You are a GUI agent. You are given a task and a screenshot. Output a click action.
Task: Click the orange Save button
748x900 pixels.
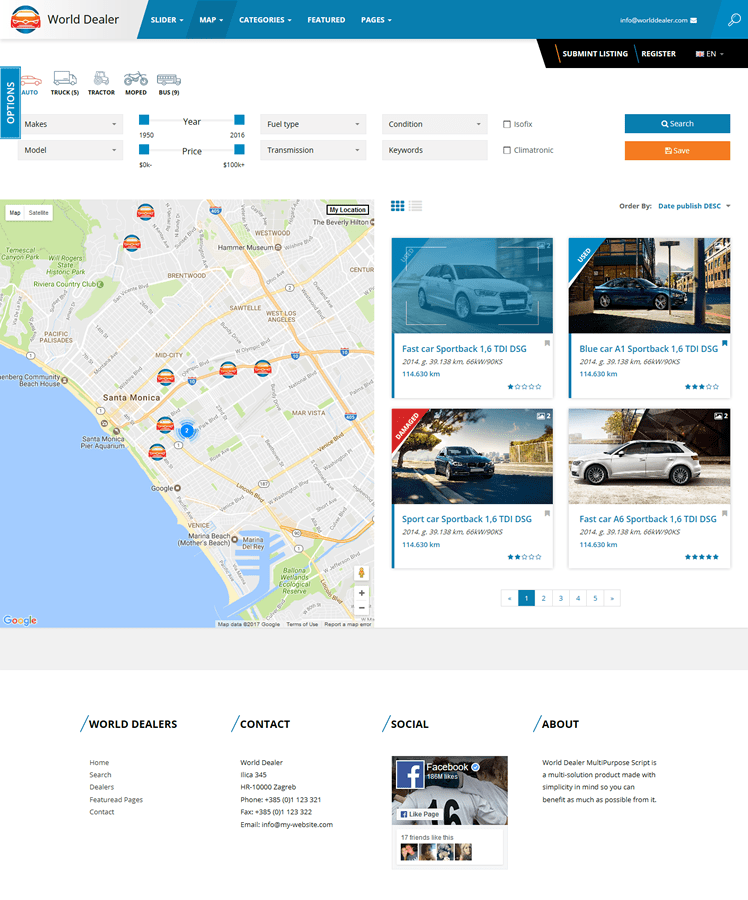[677, 150]
